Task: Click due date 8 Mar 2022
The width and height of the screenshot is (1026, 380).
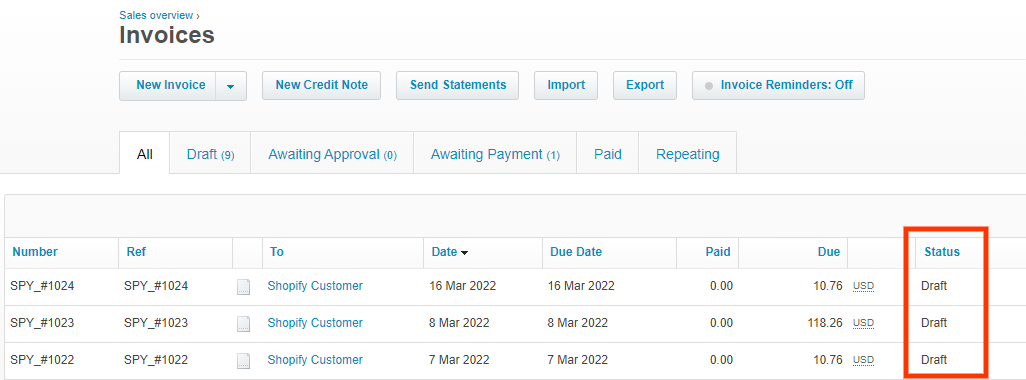Action: pos(578,322)
